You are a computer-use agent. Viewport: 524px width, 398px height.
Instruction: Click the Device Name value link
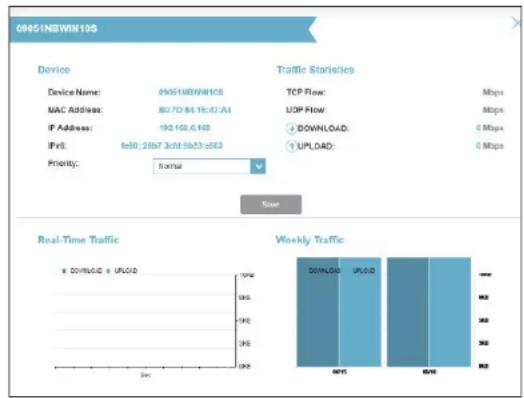click(x=191, y=92)
